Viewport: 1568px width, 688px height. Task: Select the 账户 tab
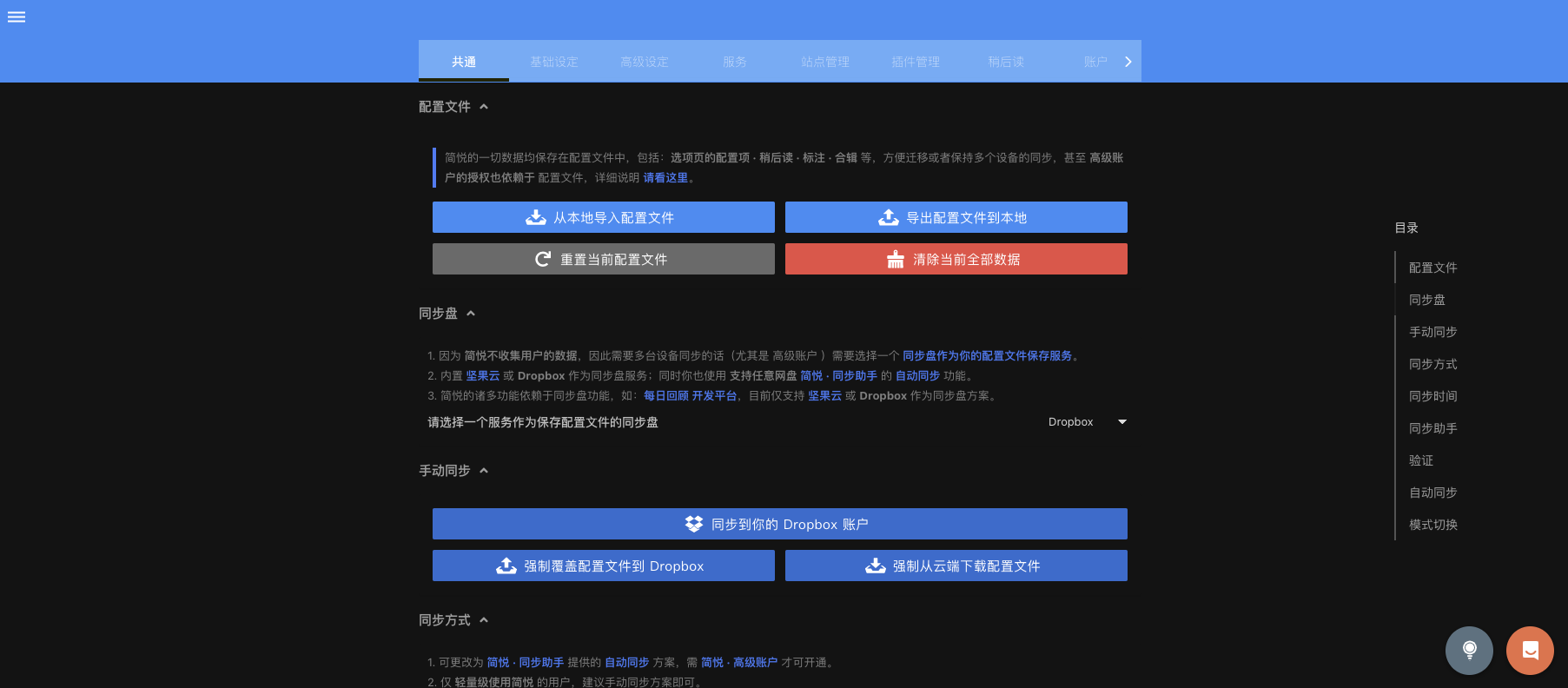coord(1095,62)
